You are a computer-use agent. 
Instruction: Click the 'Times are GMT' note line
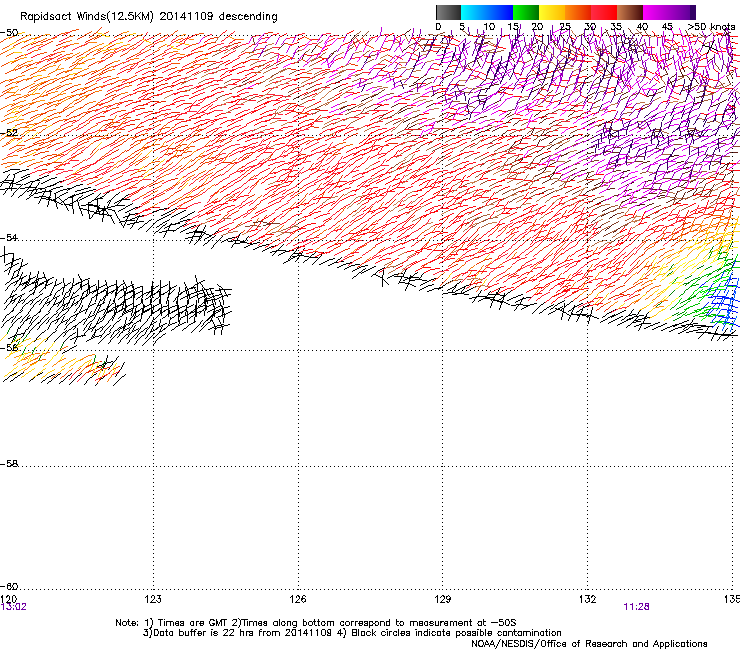click(316, 623)
